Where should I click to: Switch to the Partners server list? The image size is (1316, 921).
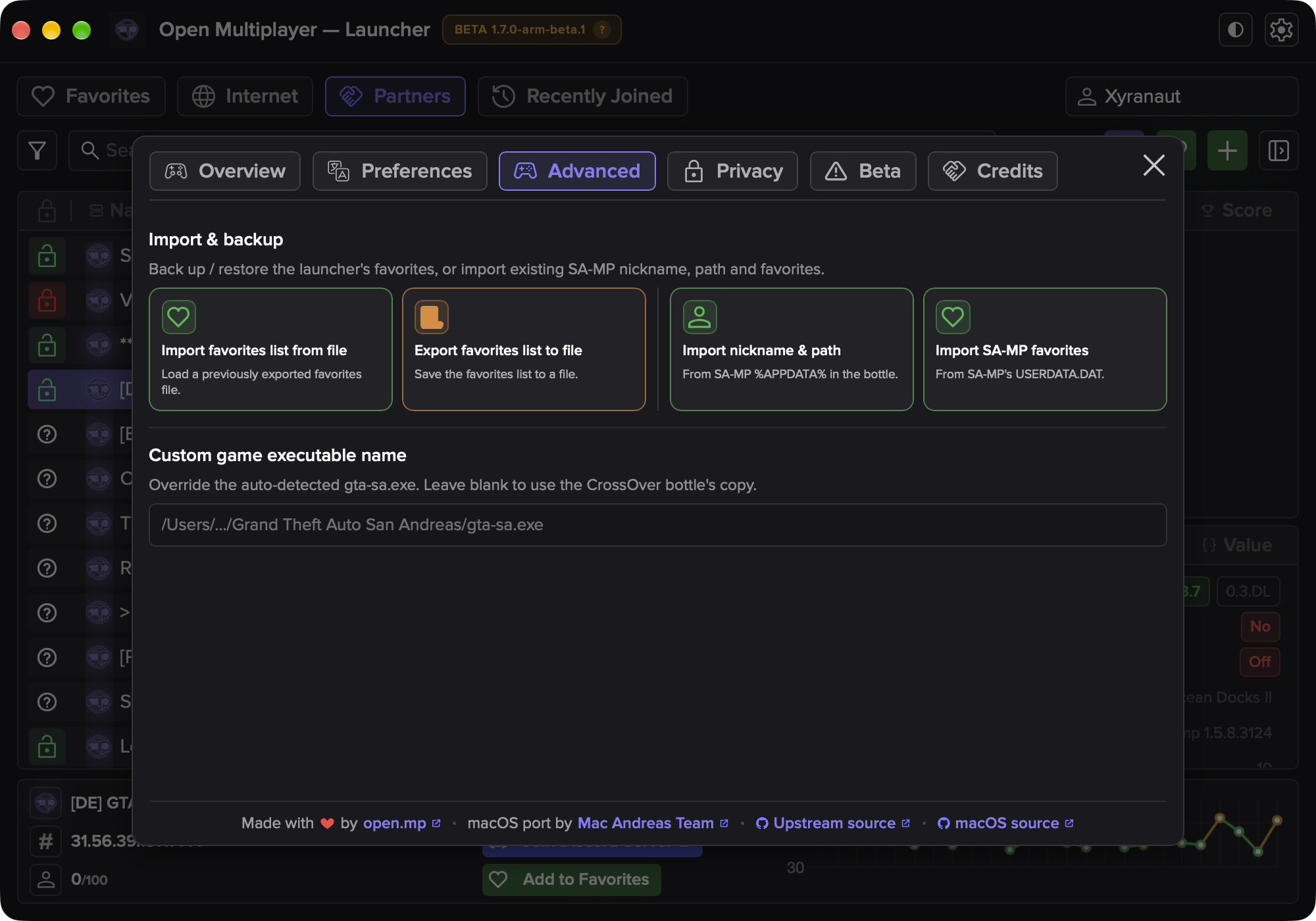pos(395,96)
